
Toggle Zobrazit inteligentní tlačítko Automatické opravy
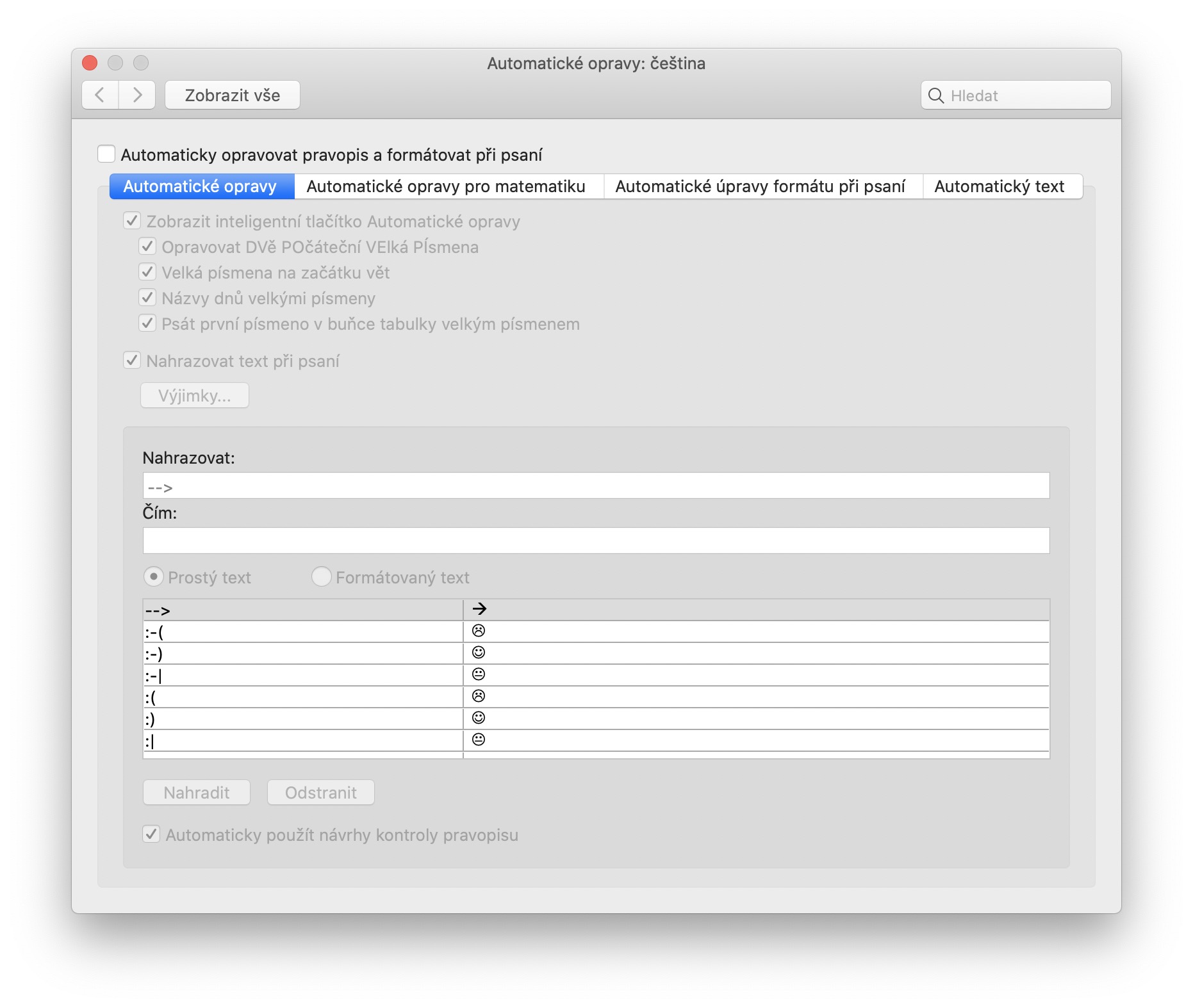tap(132, 221)
